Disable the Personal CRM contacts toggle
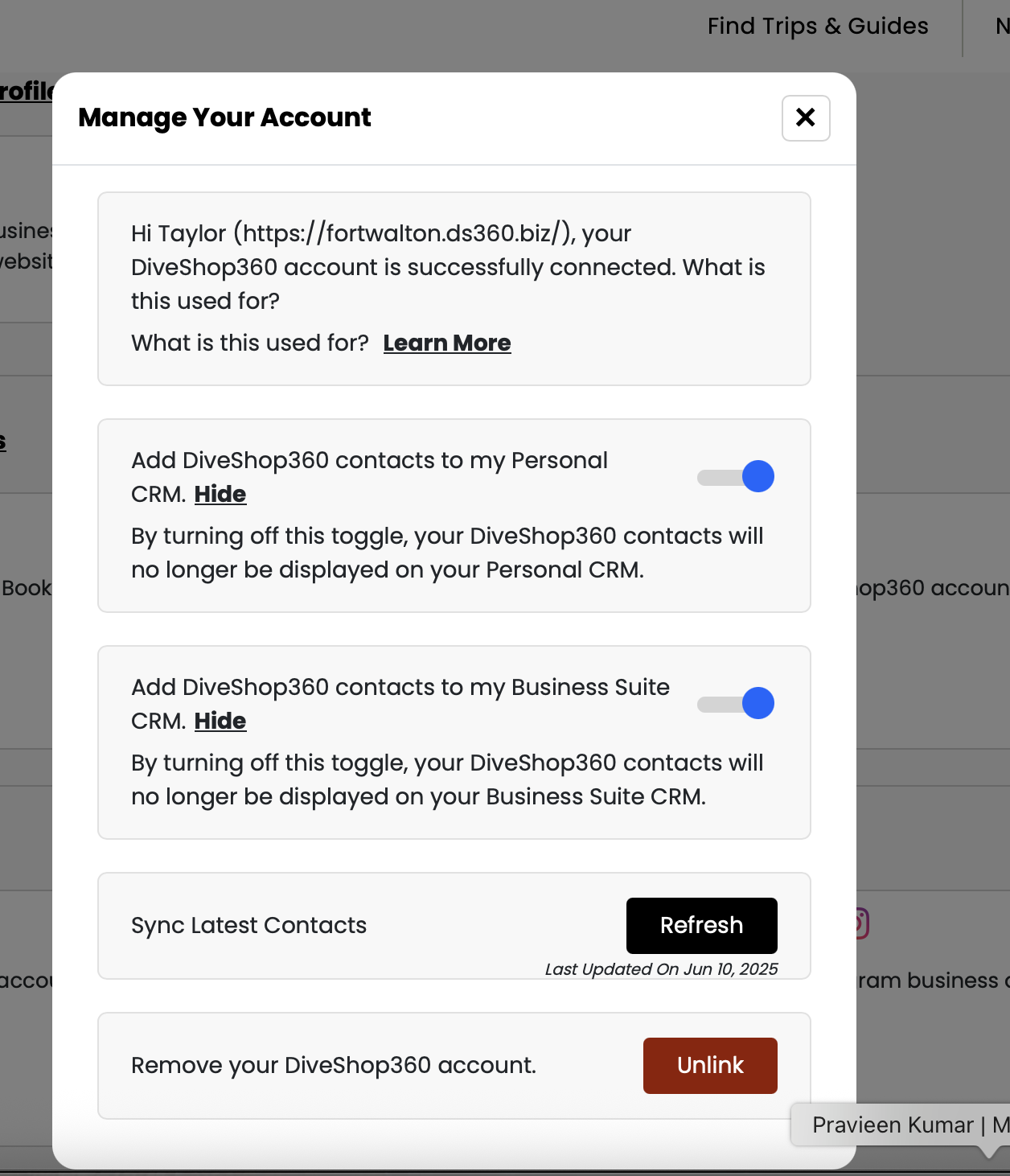The height and width of the screenshot is (1176, 1010). tap(736, 477)
